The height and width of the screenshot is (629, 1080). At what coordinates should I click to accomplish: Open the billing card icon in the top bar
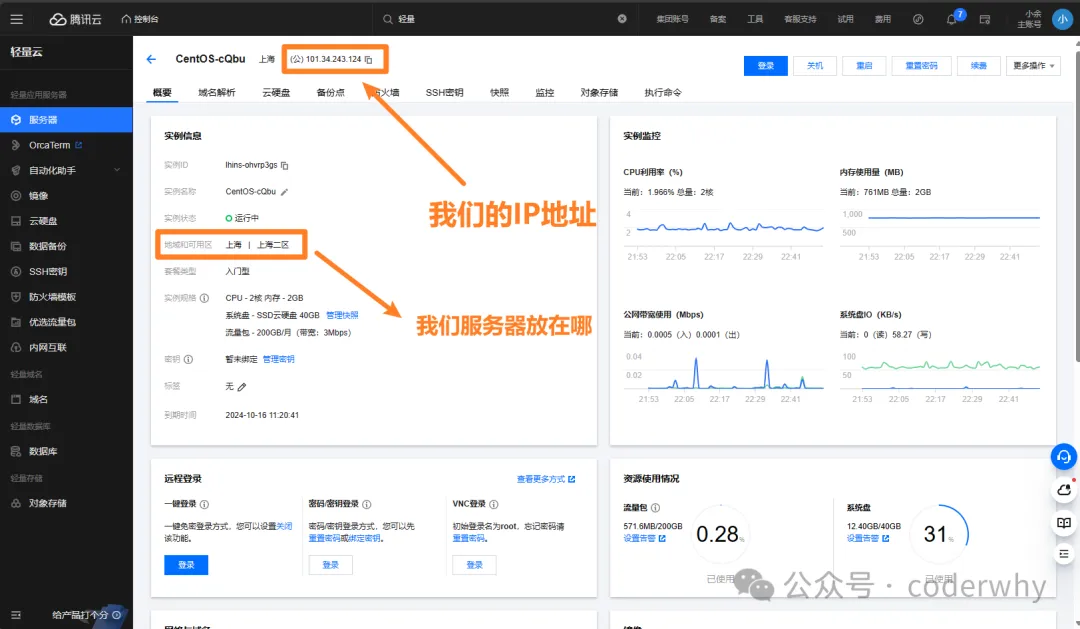pyautogui.click(x=985, y=19)
